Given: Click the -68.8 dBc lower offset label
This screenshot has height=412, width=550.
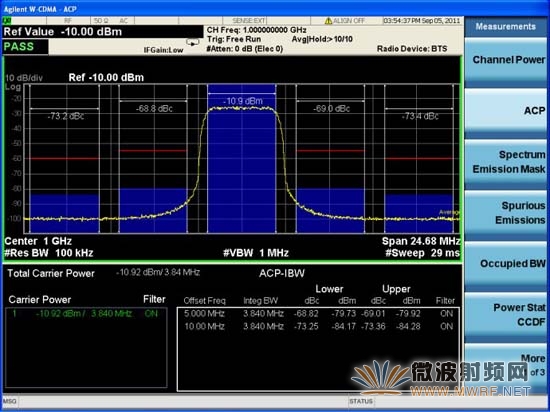Looking at the screenshot, I should click(154, 109).
